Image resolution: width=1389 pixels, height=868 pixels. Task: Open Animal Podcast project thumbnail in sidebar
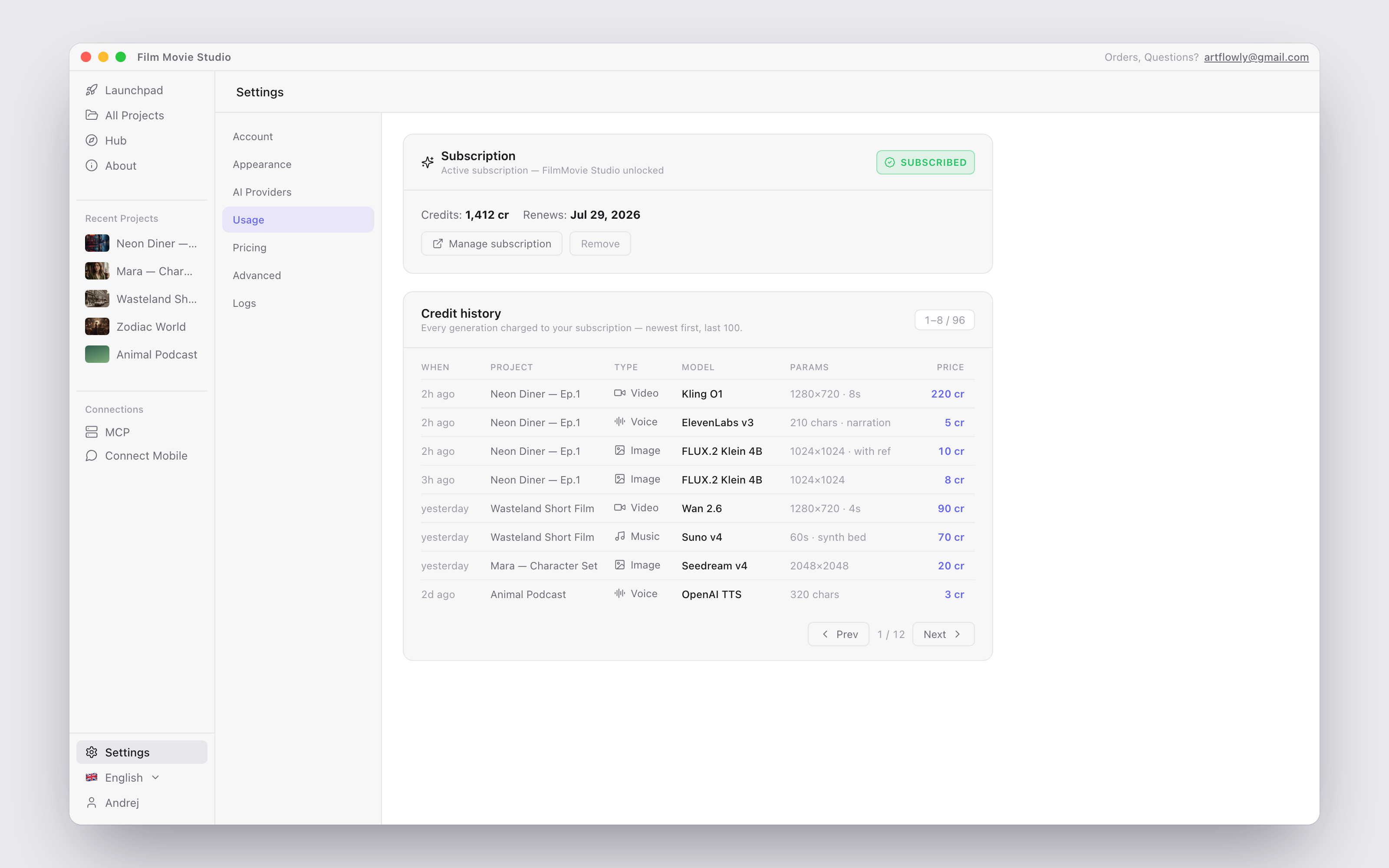coord(97,354)
